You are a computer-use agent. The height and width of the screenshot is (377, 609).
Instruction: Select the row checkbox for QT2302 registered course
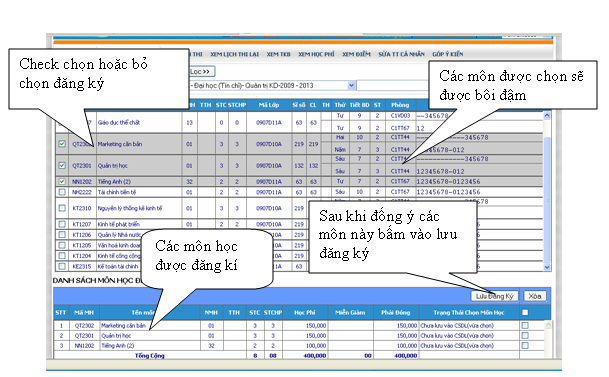tap(525, 325)
